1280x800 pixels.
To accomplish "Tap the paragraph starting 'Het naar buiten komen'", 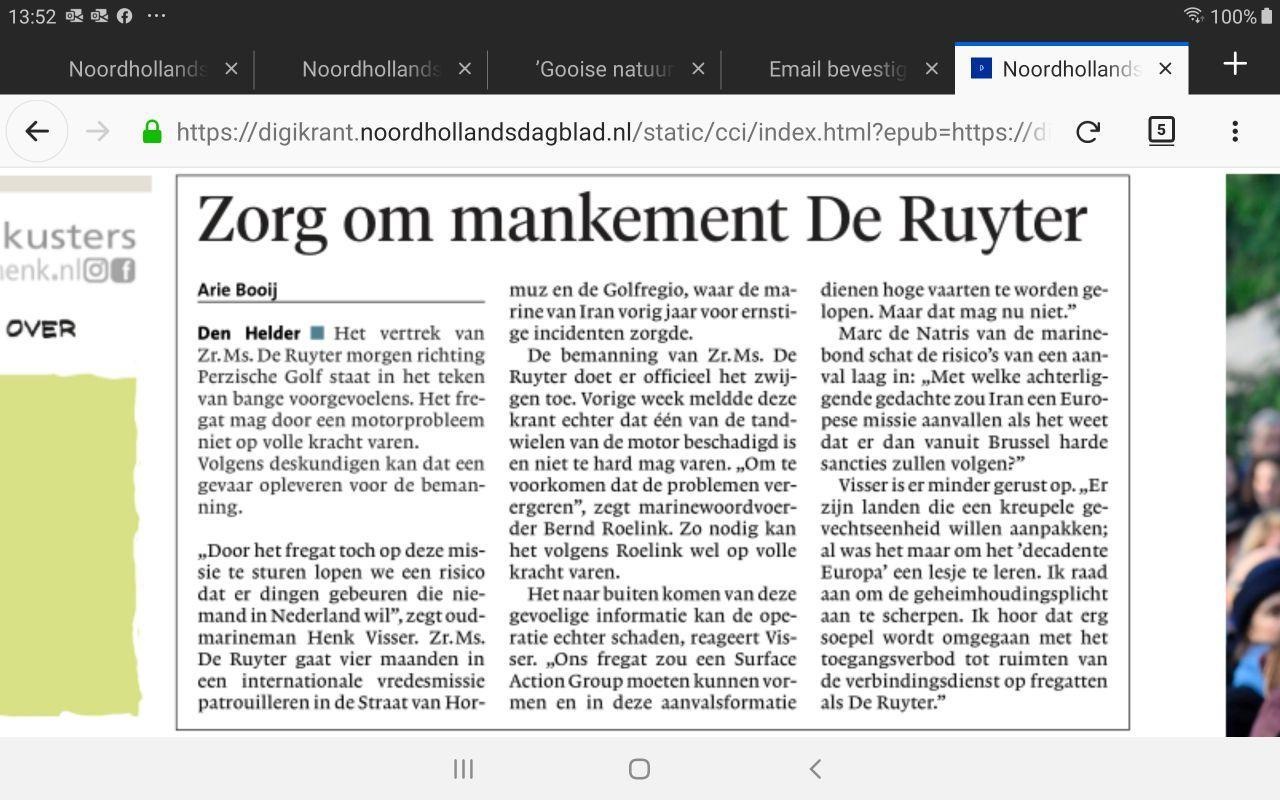I will 653,648.
